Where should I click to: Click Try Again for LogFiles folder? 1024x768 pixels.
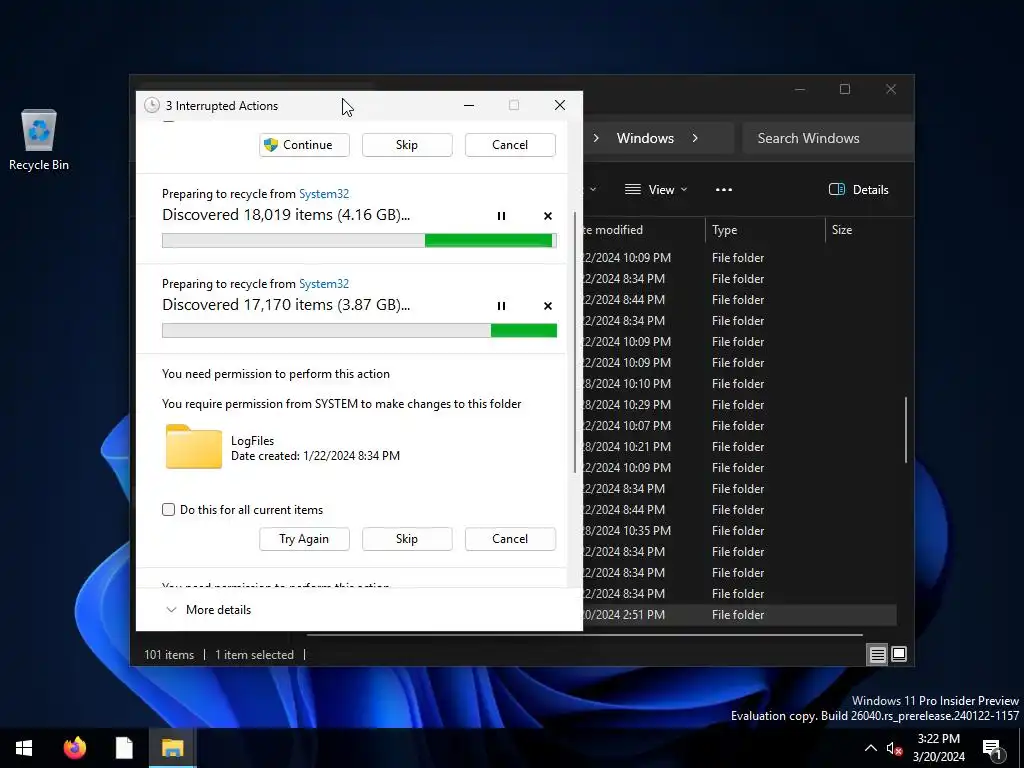304,539
